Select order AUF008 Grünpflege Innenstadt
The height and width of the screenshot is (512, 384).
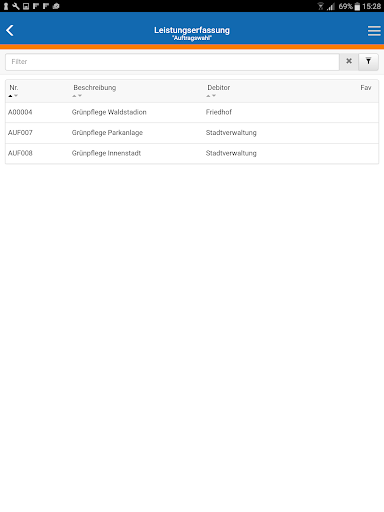tap(192, 153)
